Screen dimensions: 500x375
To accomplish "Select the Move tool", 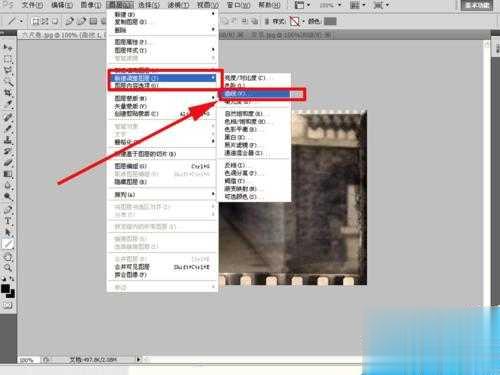I will click(7, 48).
